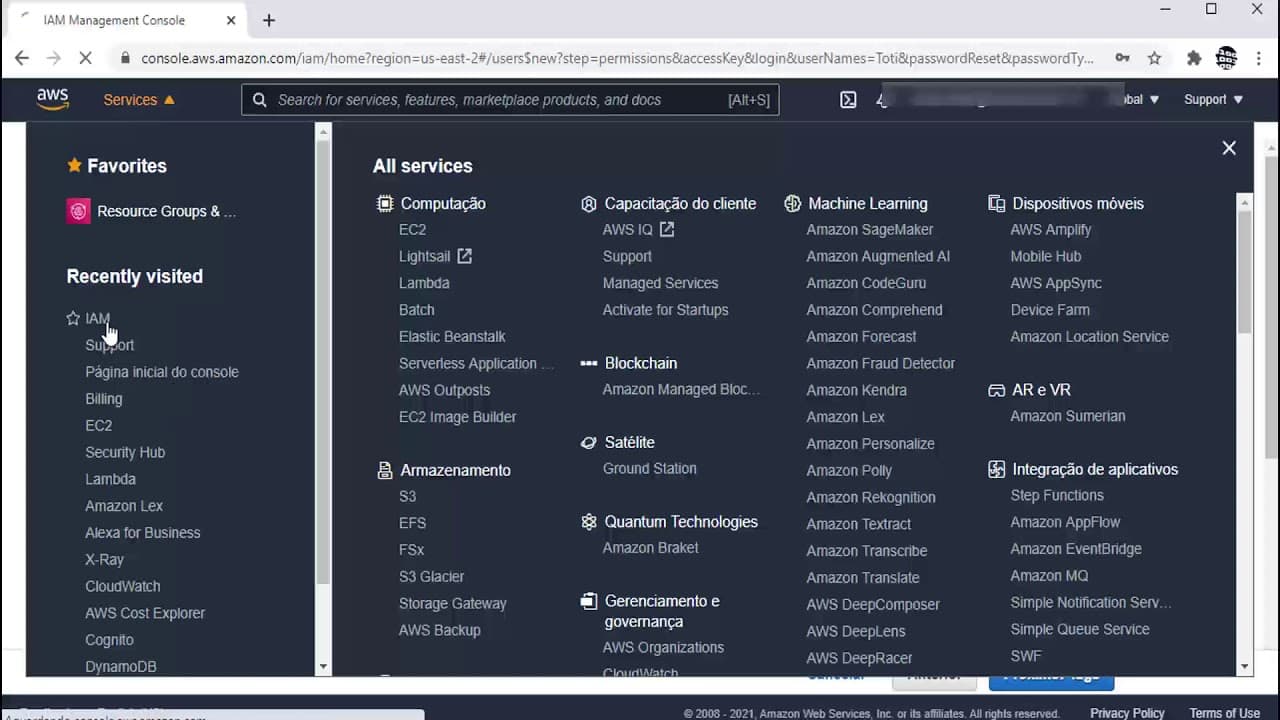Viewport: 1280px width, 720px height.
Task: Open Amazon Polly
Action: tap(849, 470)
